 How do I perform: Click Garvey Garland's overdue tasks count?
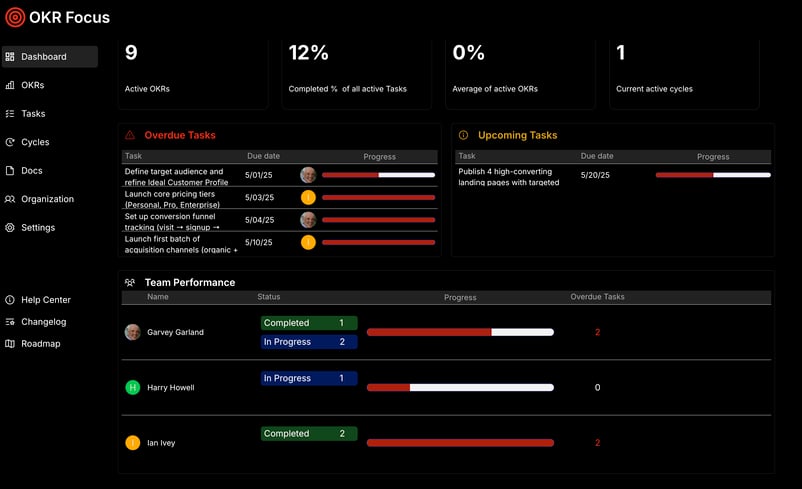point(597,332)
